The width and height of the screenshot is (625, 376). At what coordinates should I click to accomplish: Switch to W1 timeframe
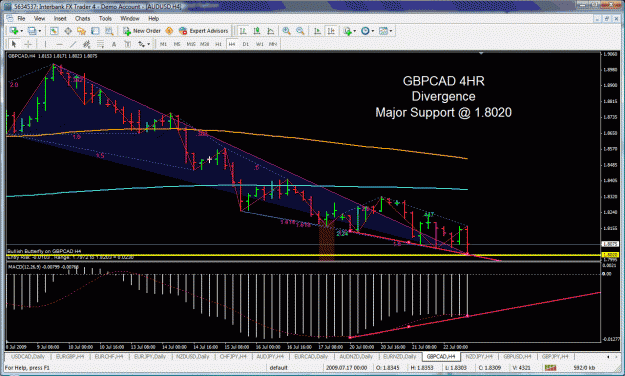tap(259, 44)
